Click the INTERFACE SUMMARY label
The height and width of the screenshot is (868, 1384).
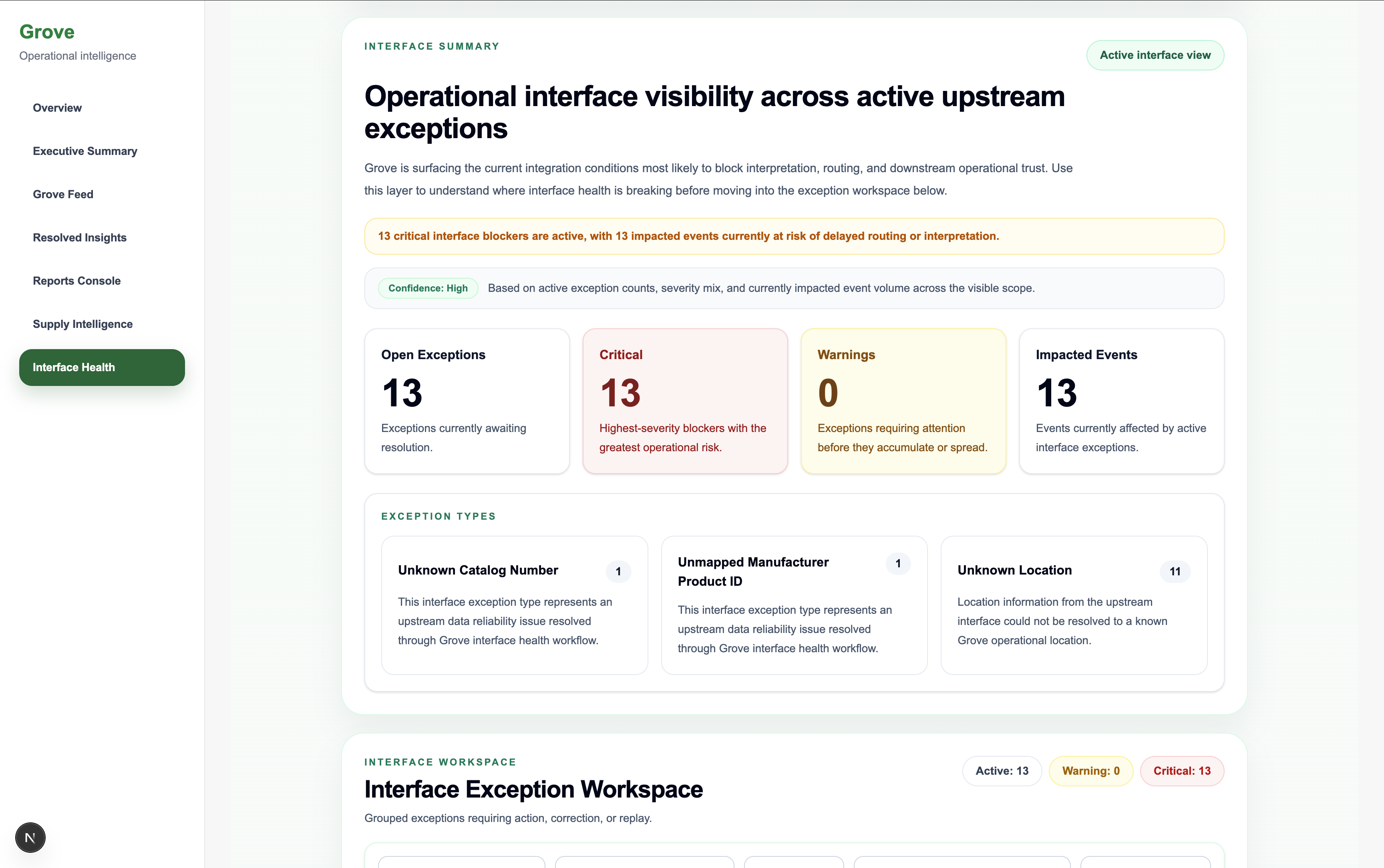tap(432, 46)
